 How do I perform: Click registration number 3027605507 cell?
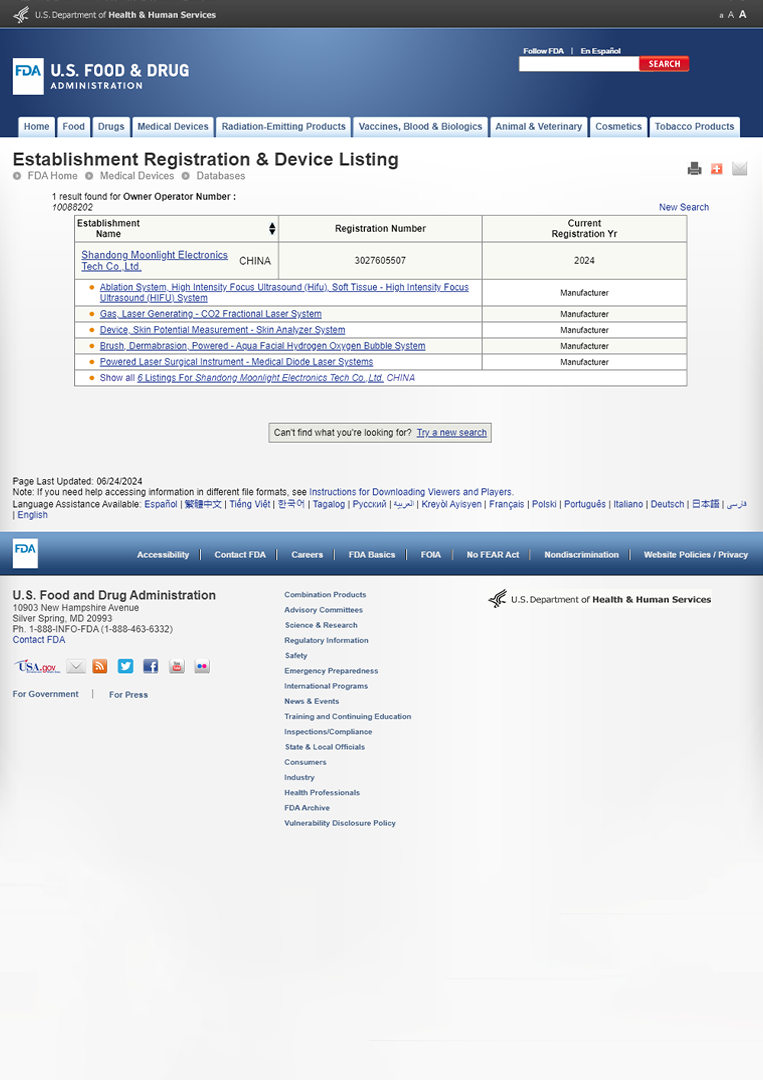(380, 260)
